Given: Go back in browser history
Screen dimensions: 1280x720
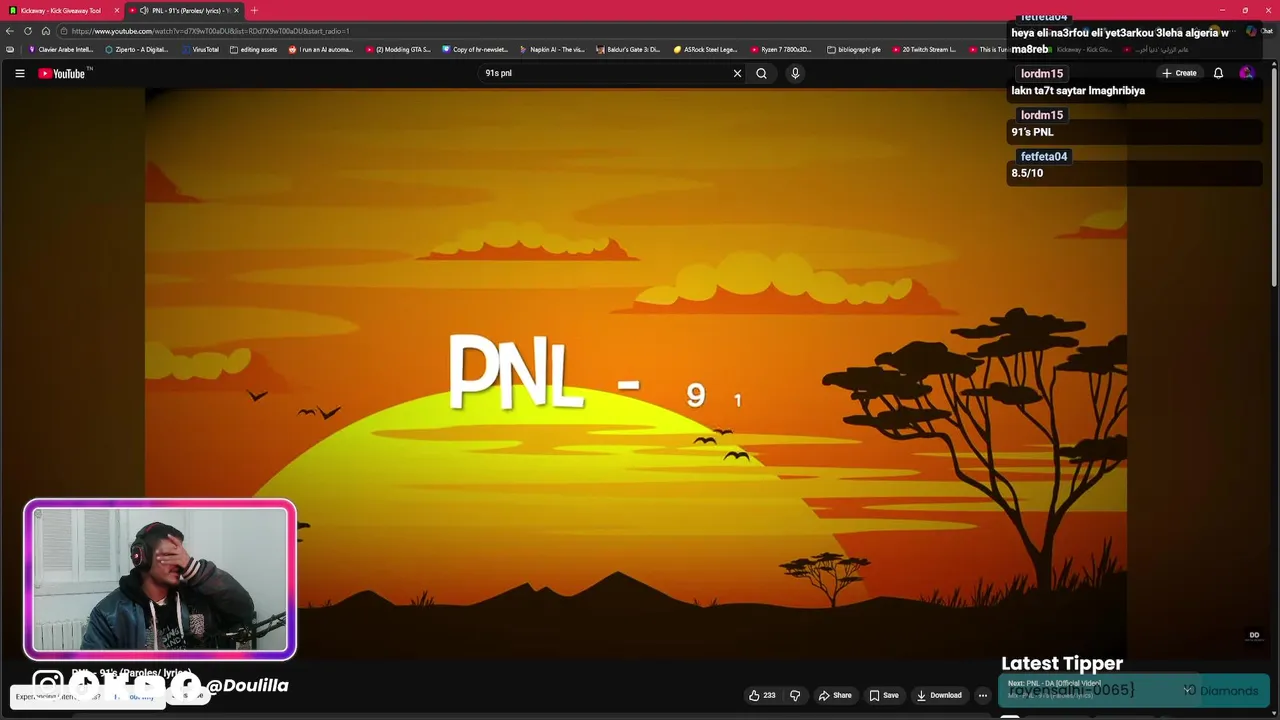Looking at the screenshot, I should pyautogui.click(x=10, y=31).
